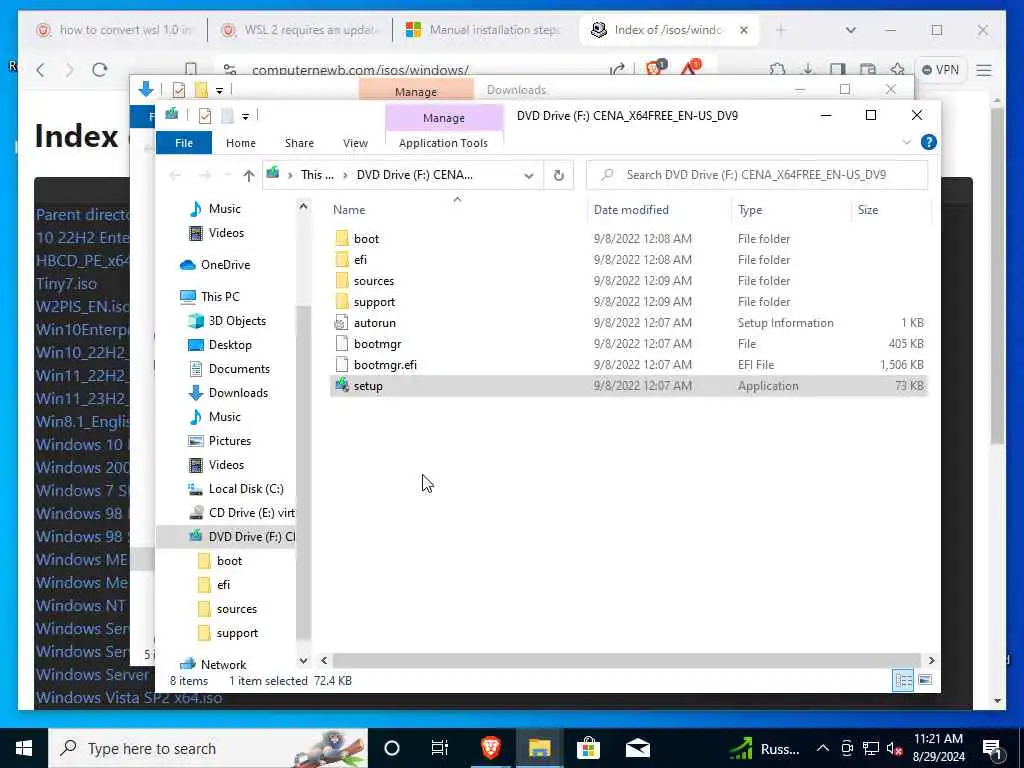Viewport: 1024px width, 768px height.
Task: Refresh the DVD Drive folder view
Action: (x=558, y=175)
